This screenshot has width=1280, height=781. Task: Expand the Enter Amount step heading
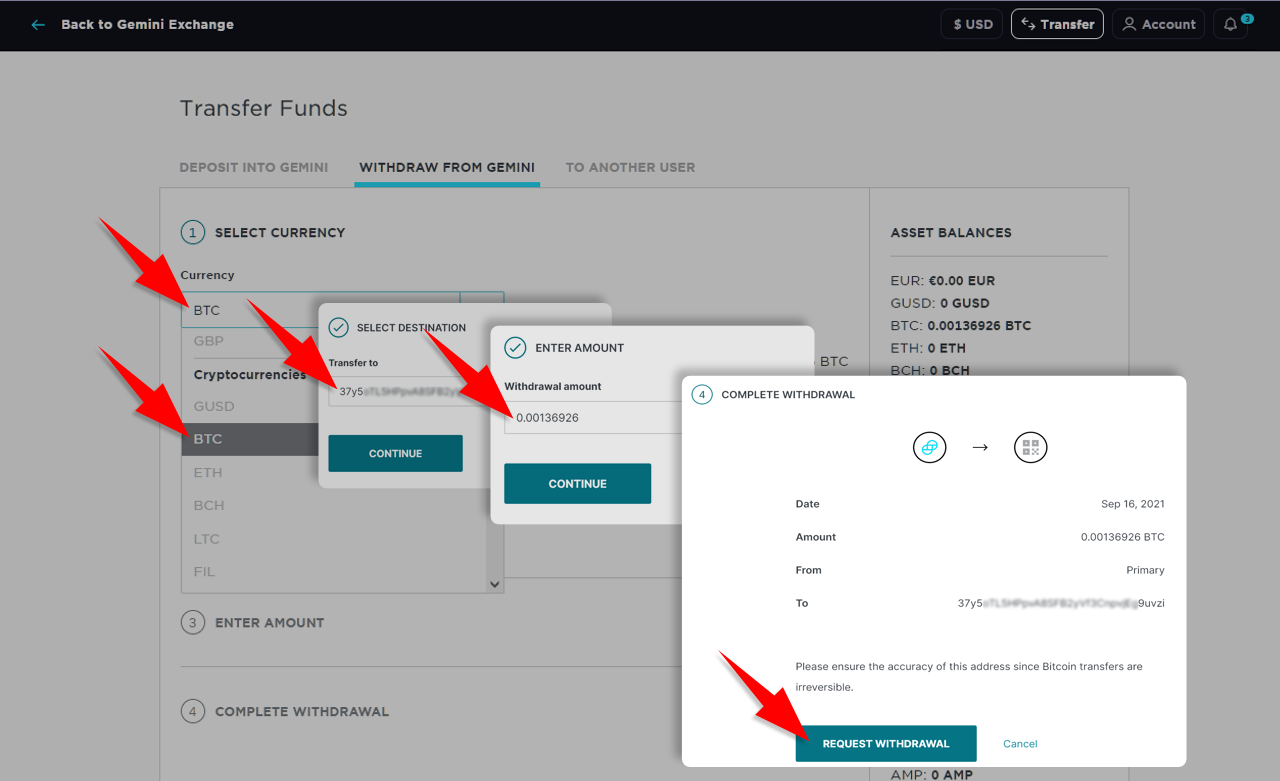tap(270, 622)
